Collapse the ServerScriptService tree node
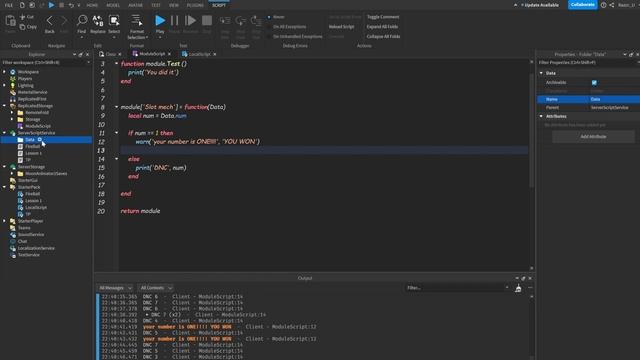 [4, 133]
